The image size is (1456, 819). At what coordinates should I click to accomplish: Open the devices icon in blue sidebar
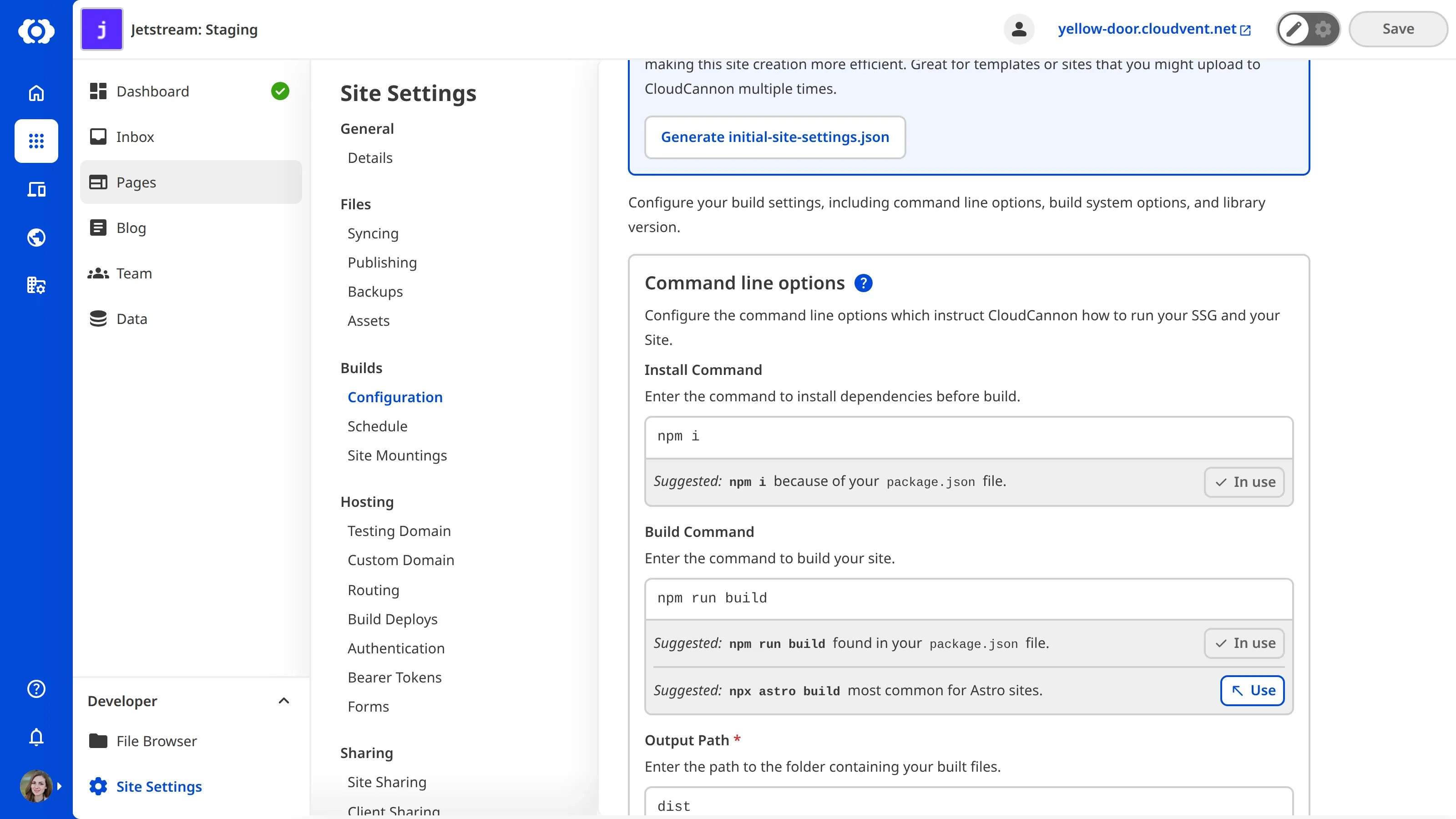[36, 189]
